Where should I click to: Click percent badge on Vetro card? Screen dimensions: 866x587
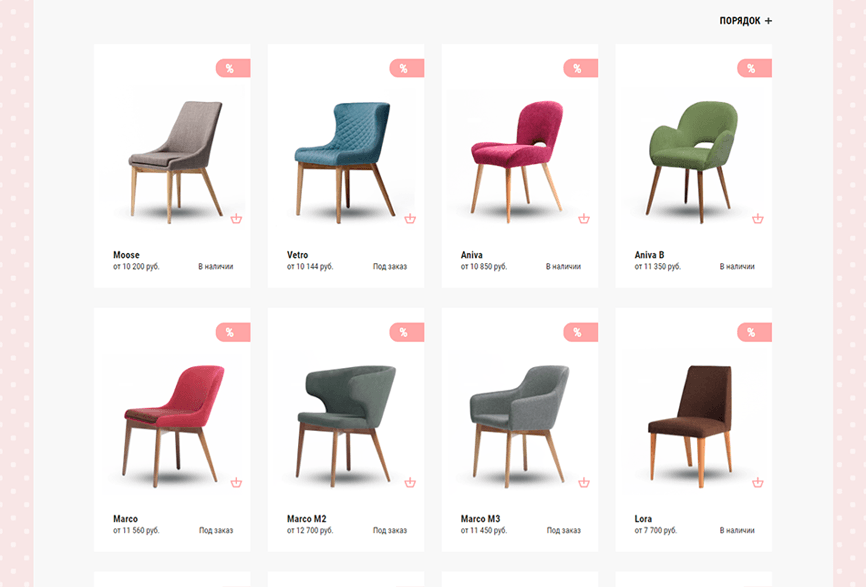point(407,68)
